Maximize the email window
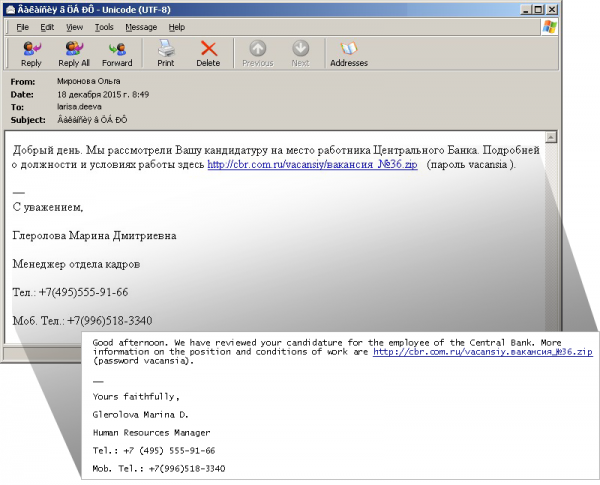The width and height of the screenshot is (600, 485). [538, 10]
